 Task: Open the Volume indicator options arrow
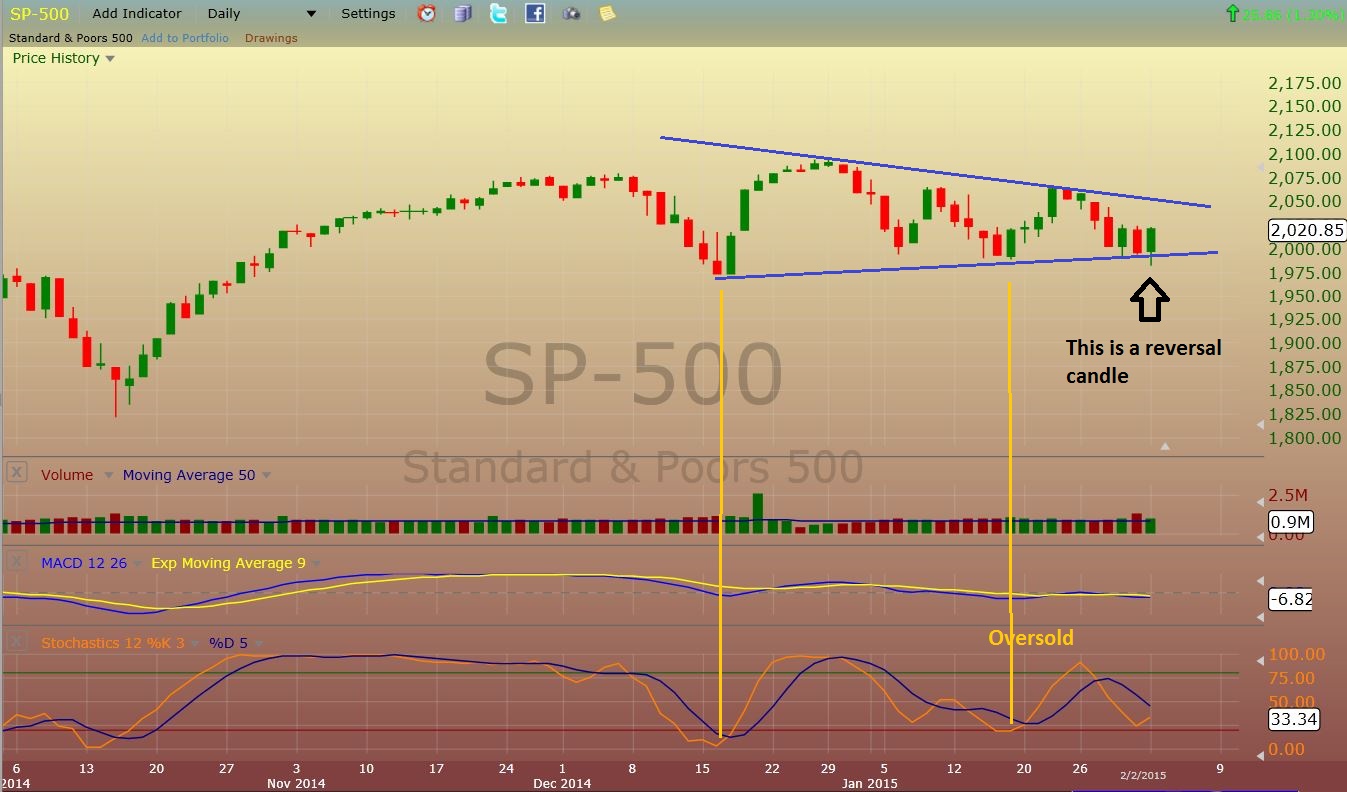pos(109,476)
